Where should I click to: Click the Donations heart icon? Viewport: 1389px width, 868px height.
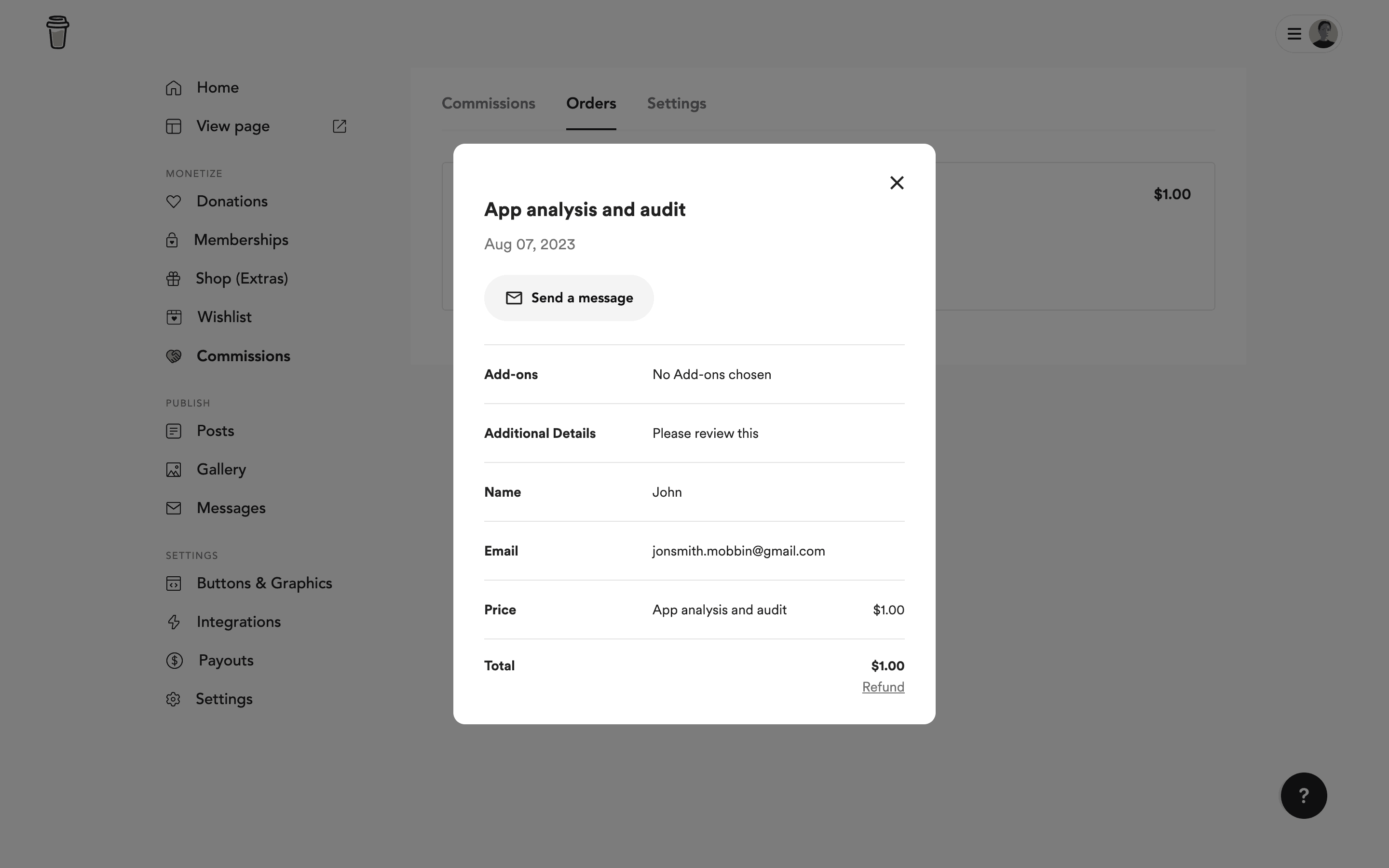pos(173,202)
